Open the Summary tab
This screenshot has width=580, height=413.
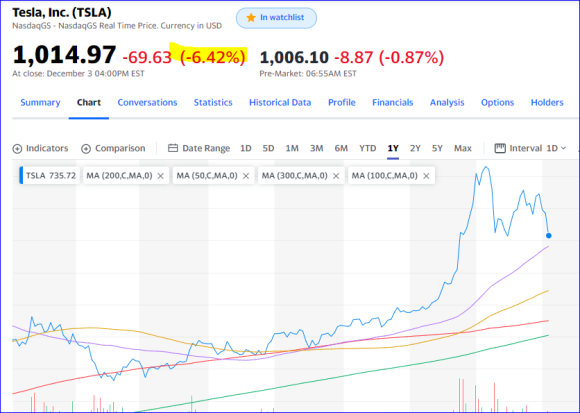[40, 102]
